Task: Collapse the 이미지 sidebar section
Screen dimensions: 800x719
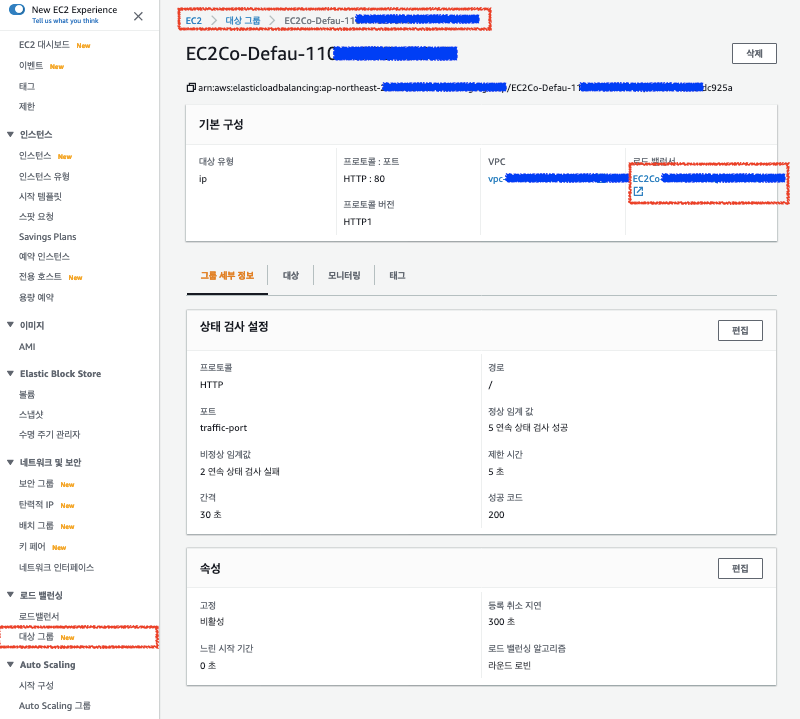Action: click(x=10, y=325)
